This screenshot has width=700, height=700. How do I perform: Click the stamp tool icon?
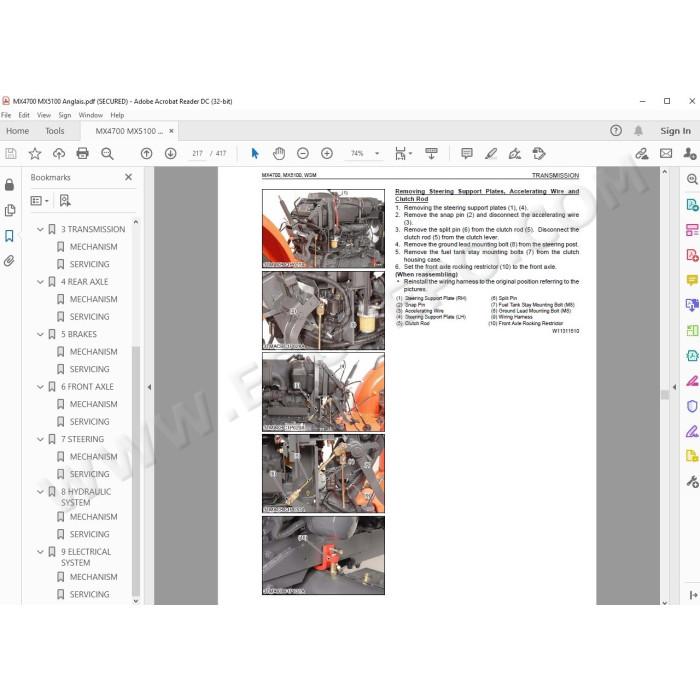(539, 154)
